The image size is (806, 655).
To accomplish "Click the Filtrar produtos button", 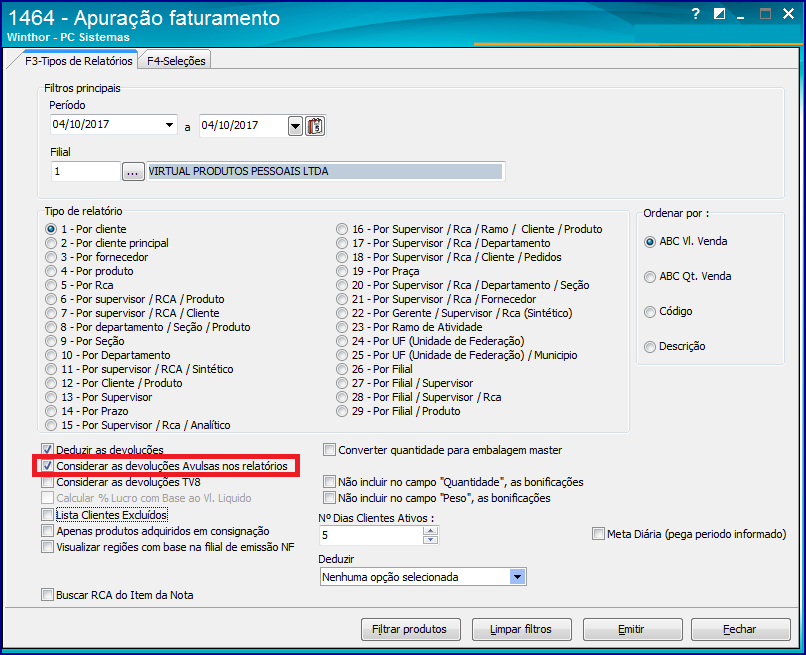I will (410, 629).
